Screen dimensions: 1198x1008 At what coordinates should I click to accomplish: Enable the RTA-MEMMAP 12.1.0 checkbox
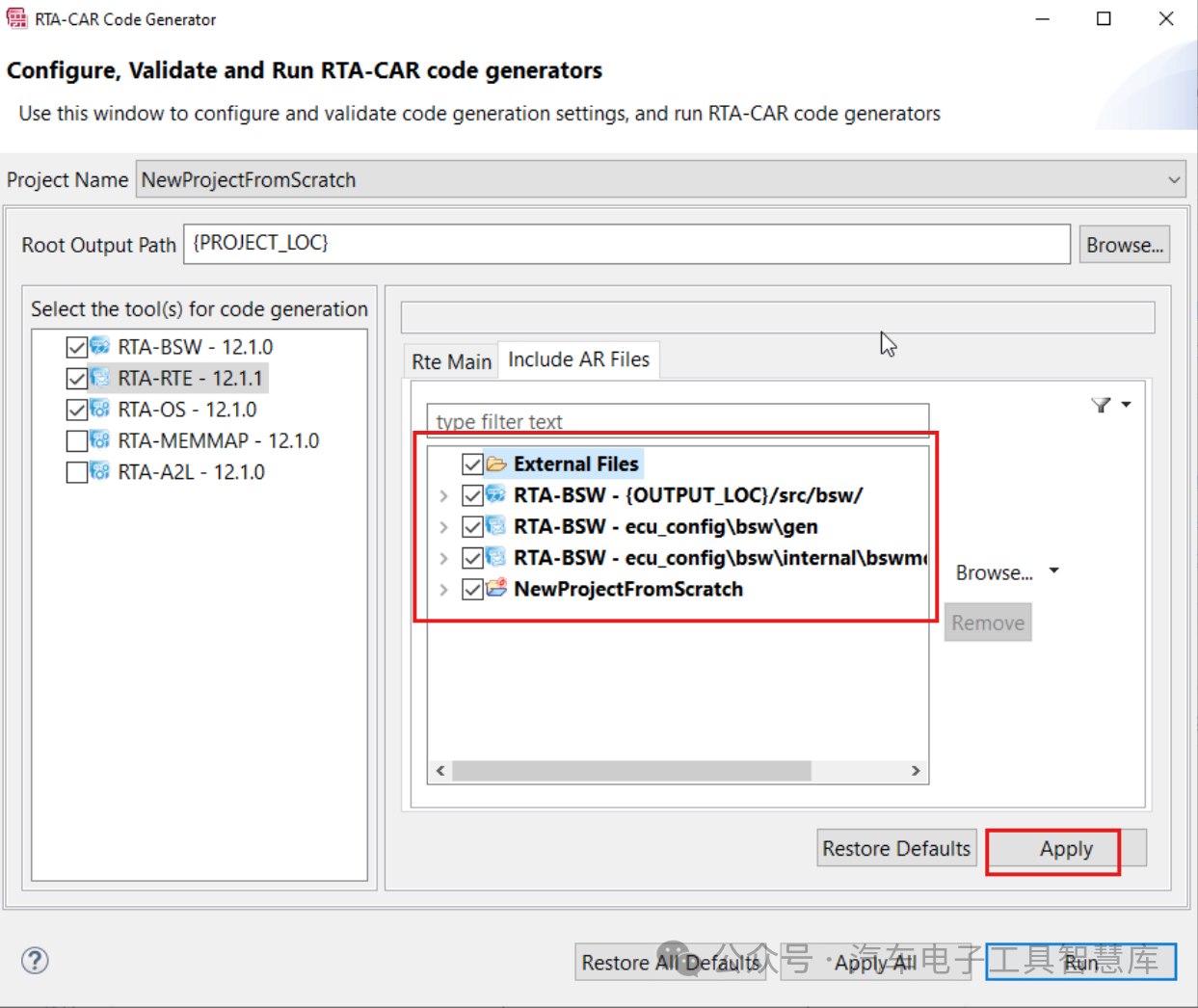point(77,441)
